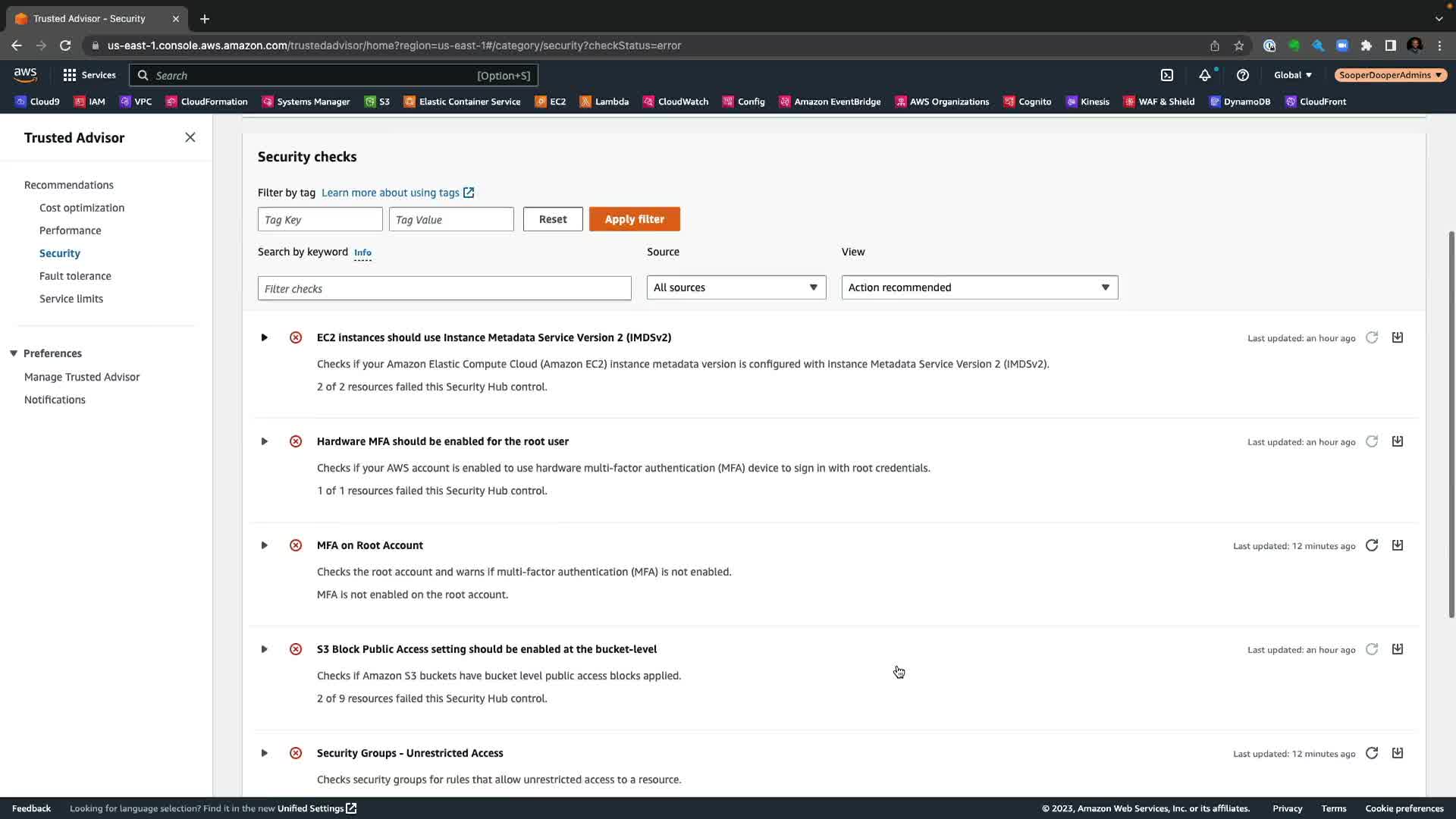This screenshot has width=1456, height=819.
Task: Open the Action recommended view dropdown
Action: click(x=979, y=287)
